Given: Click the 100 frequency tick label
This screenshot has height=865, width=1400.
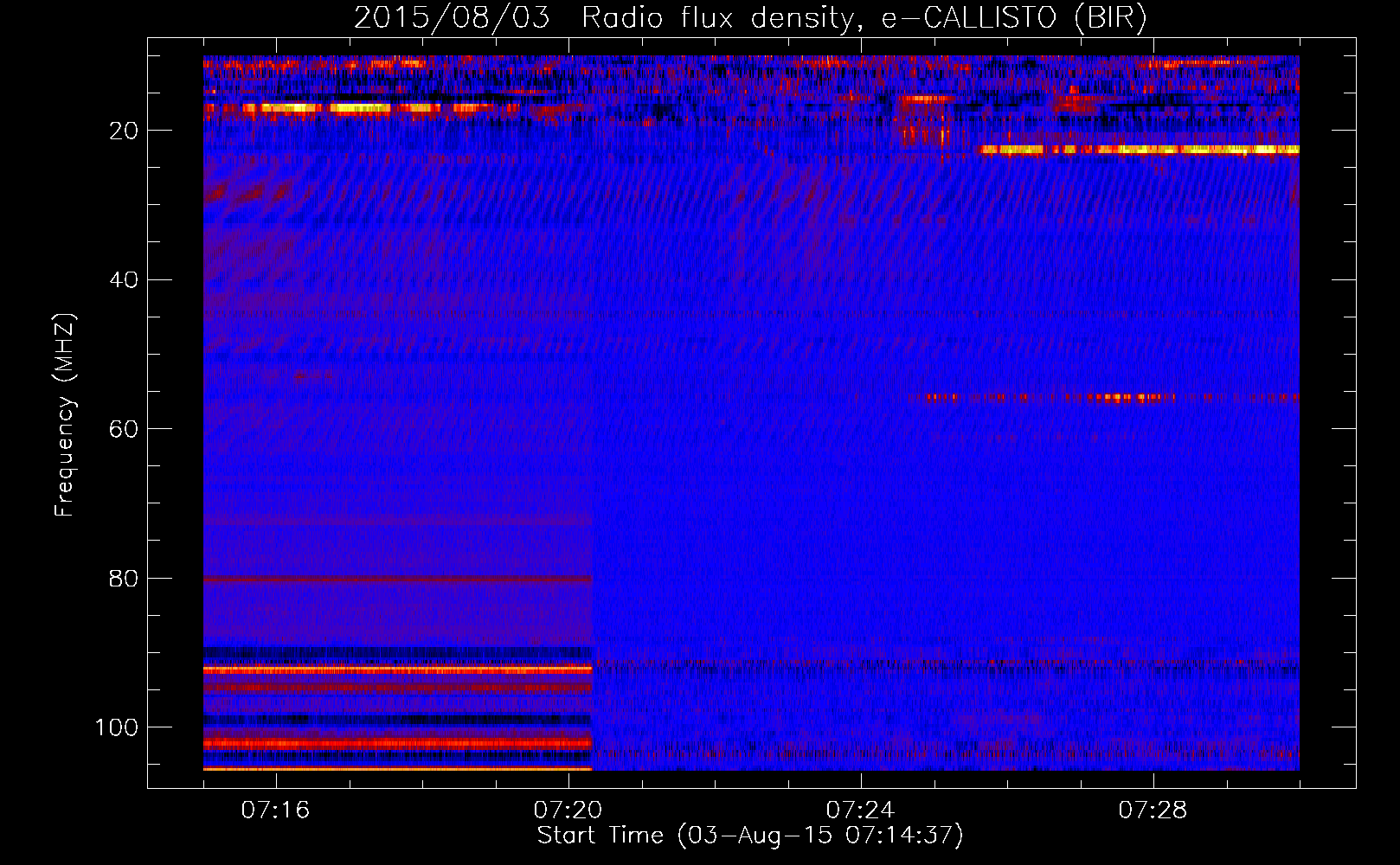Looking at the screenshot, I should [x=117, y=727].
